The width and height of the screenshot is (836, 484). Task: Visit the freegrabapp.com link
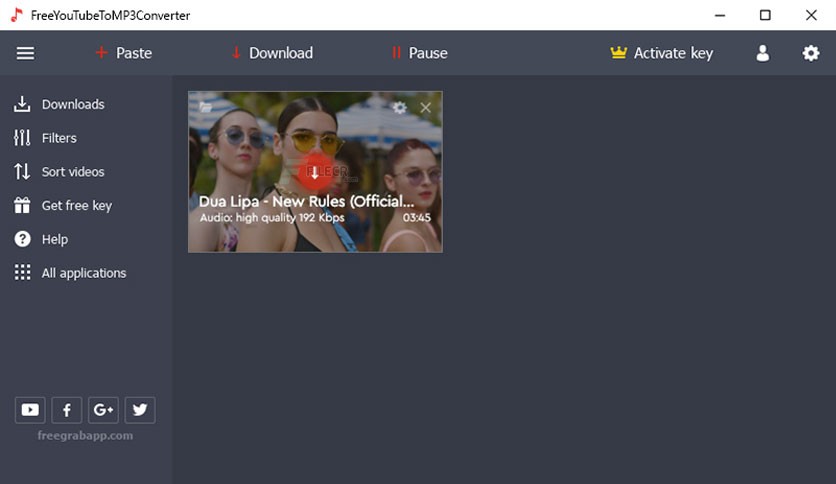[x=85, y=435]
